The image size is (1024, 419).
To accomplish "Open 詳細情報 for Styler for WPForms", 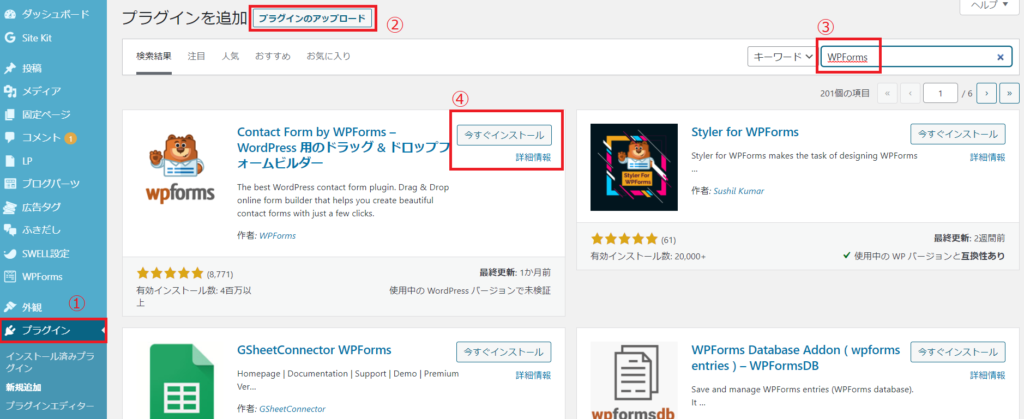I will tap(987, 157).
